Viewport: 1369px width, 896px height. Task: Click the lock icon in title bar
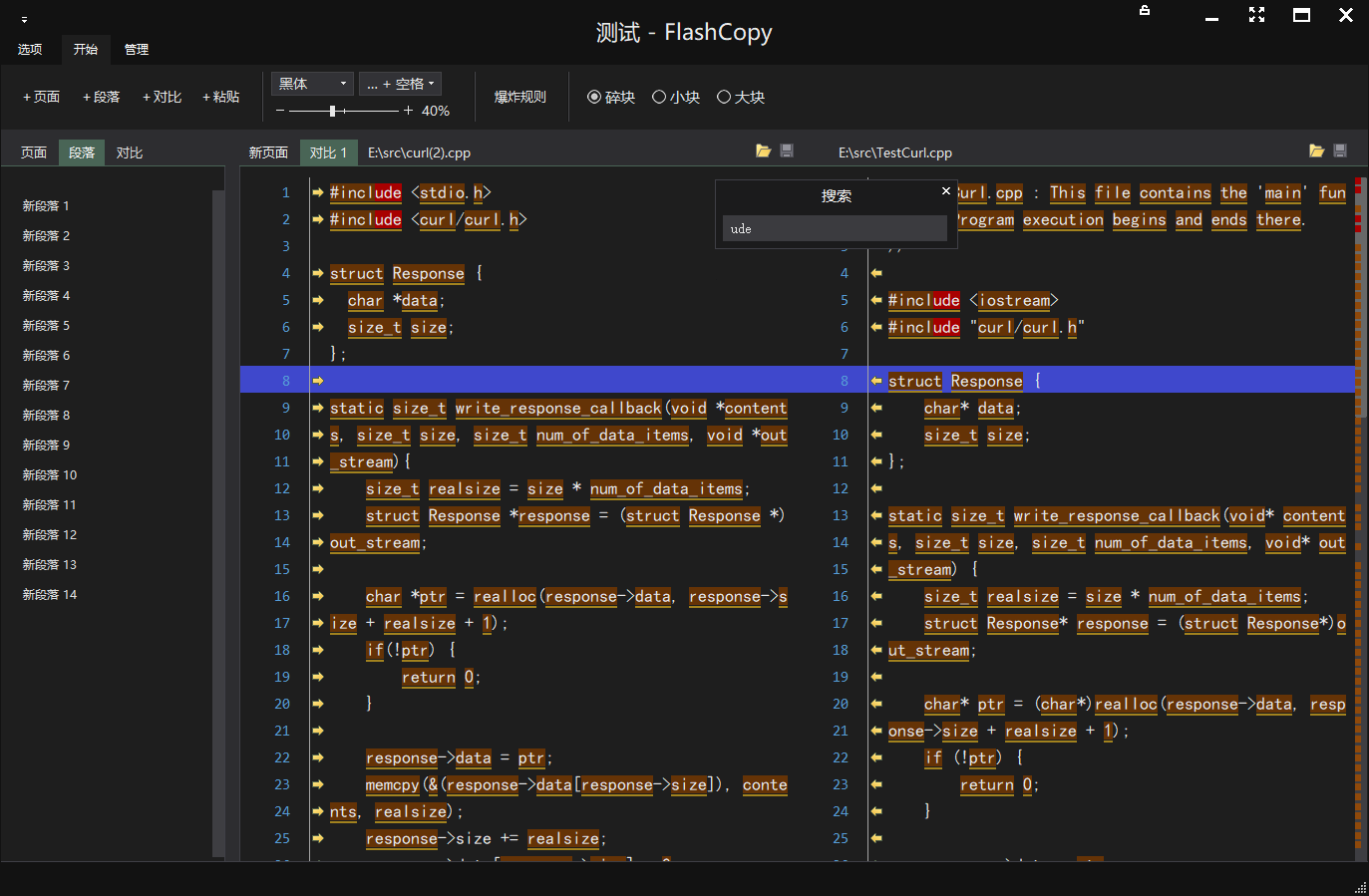pyautogui.click(x=1145, y=11)
